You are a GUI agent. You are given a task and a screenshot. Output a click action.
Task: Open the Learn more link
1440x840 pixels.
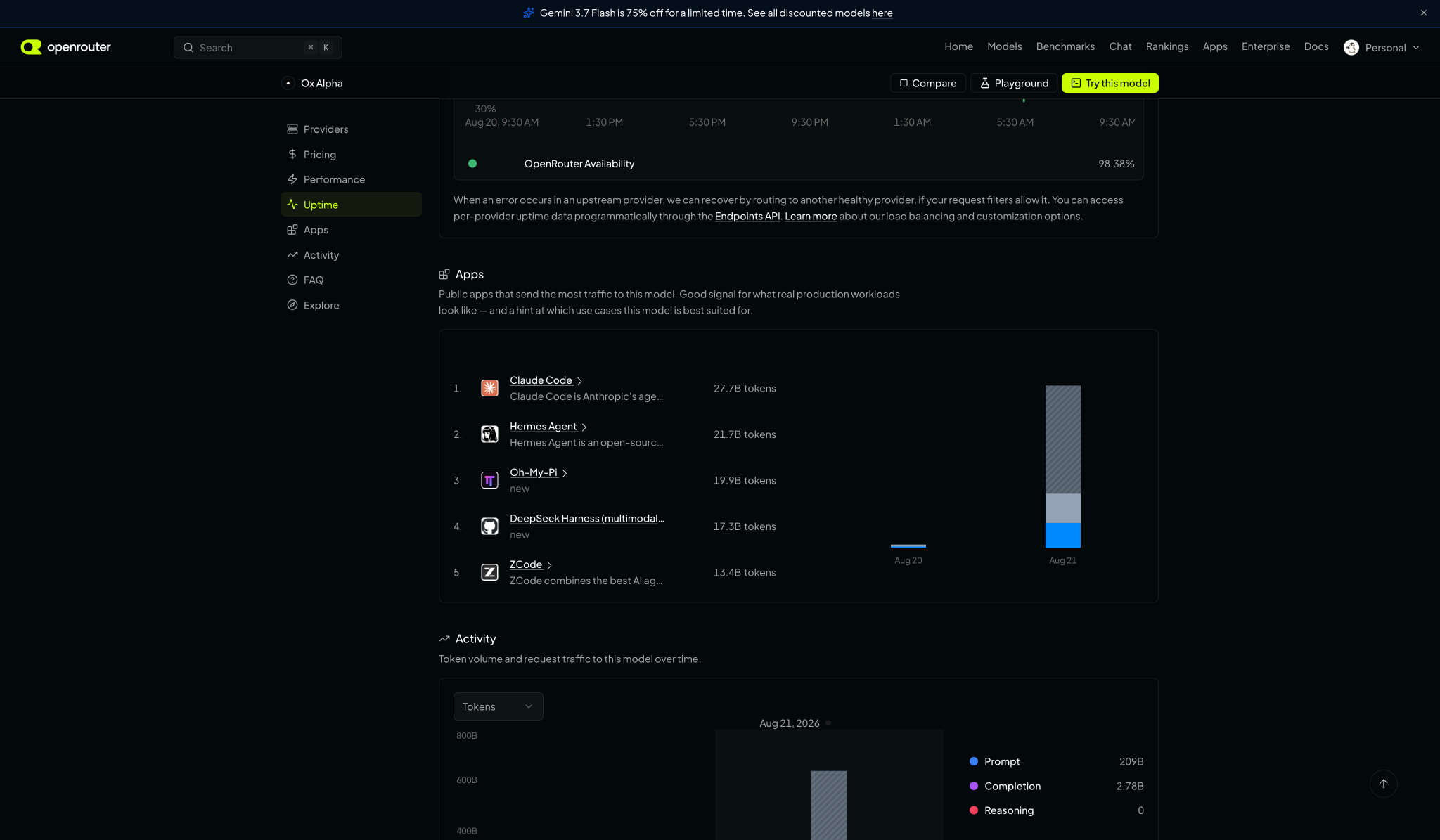pyautogui.click(x=811, y=217)
